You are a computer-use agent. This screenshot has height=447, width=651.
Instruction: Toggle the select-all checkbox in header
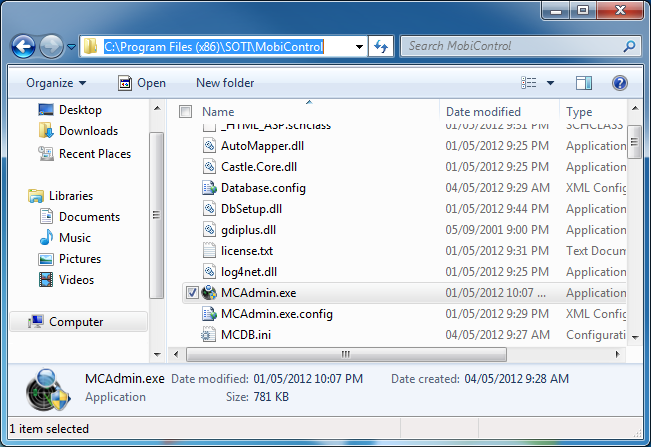point(185,112)
